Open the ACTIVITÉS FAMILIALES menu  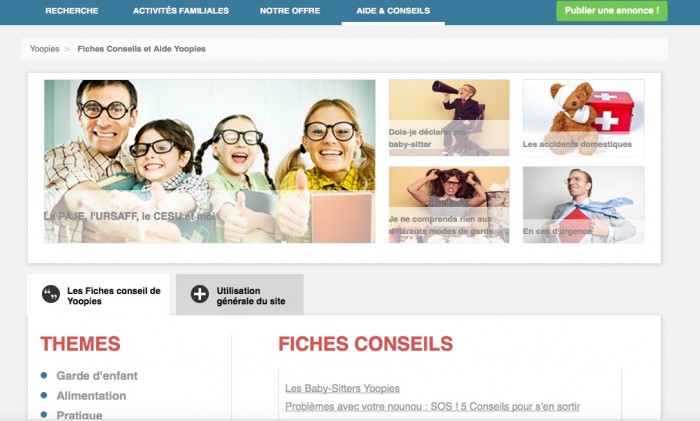181,11
